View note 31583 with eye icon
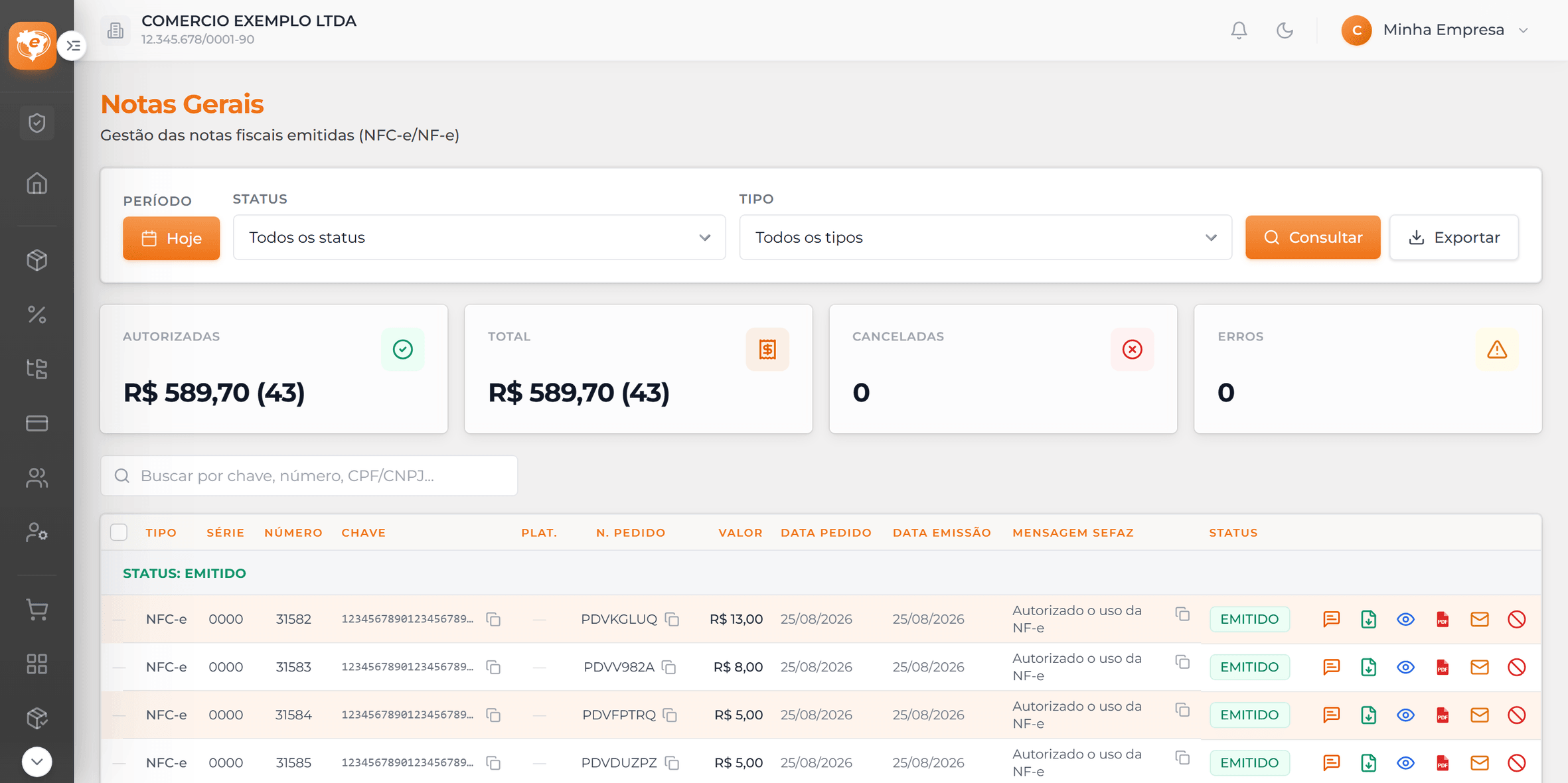1568x783 pixels. 1405,667
